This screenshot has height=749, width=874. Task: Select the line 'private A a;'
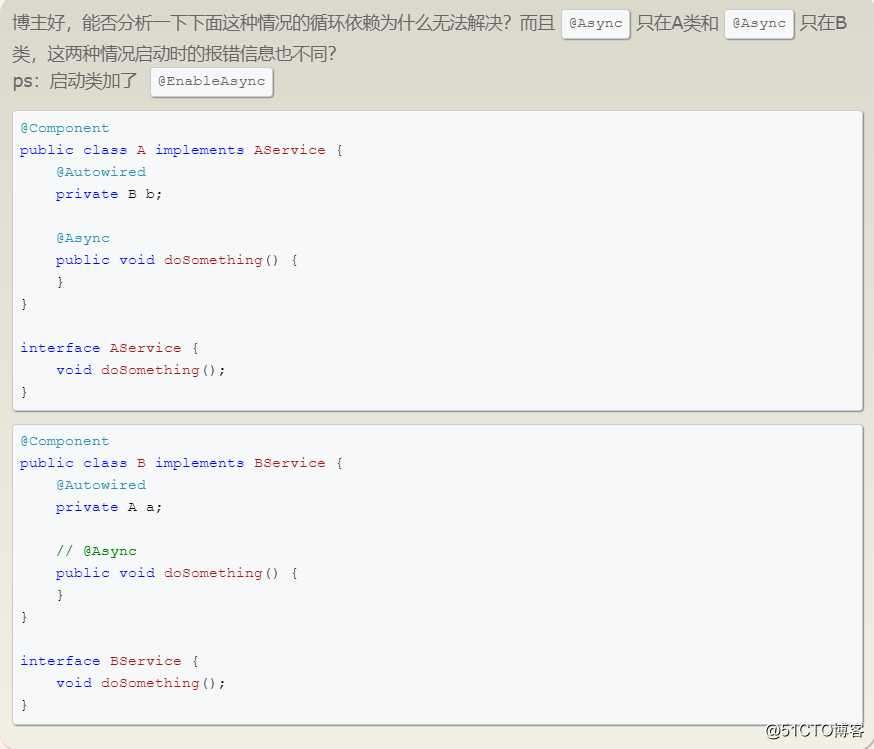(x=109, y=507)
